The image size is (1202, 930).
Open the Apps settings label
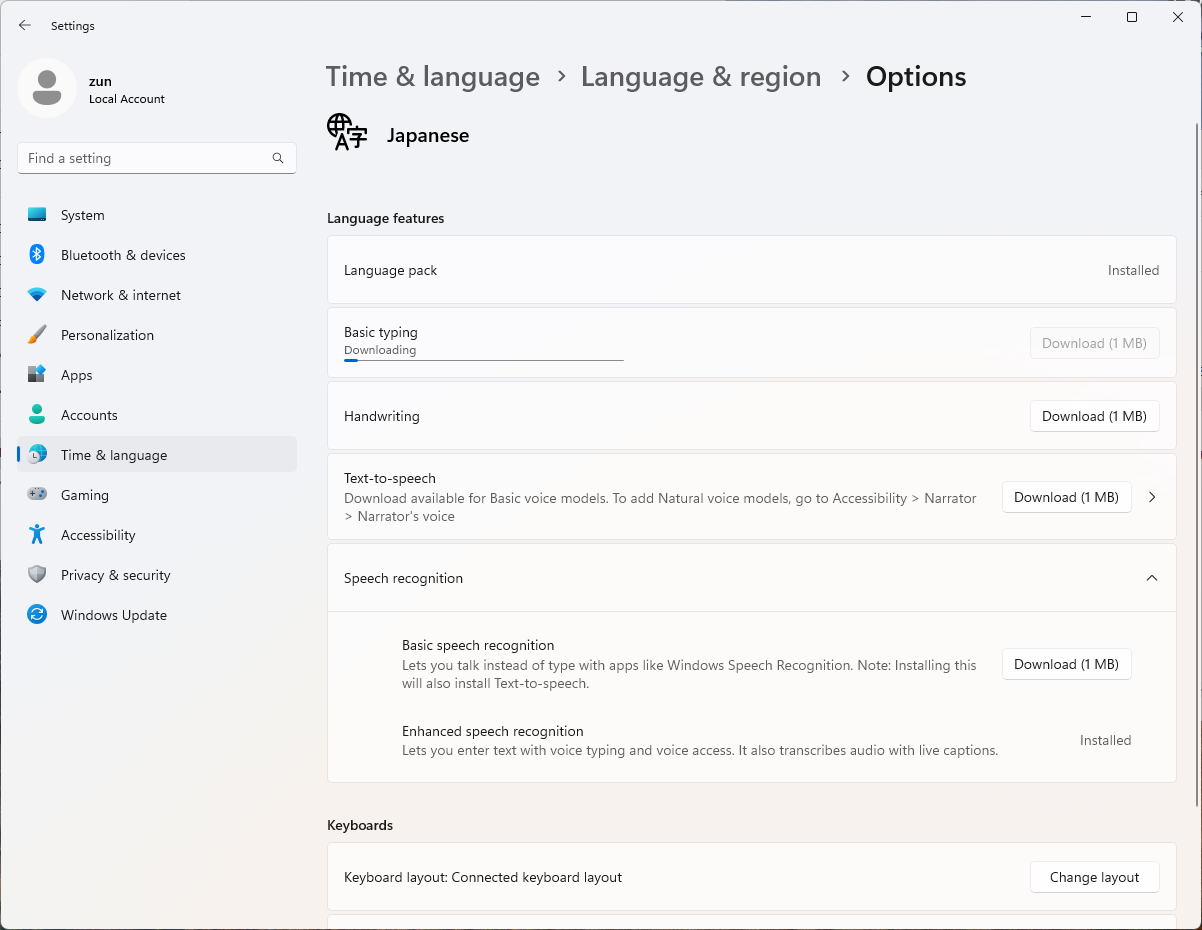[x=76, y=375]
